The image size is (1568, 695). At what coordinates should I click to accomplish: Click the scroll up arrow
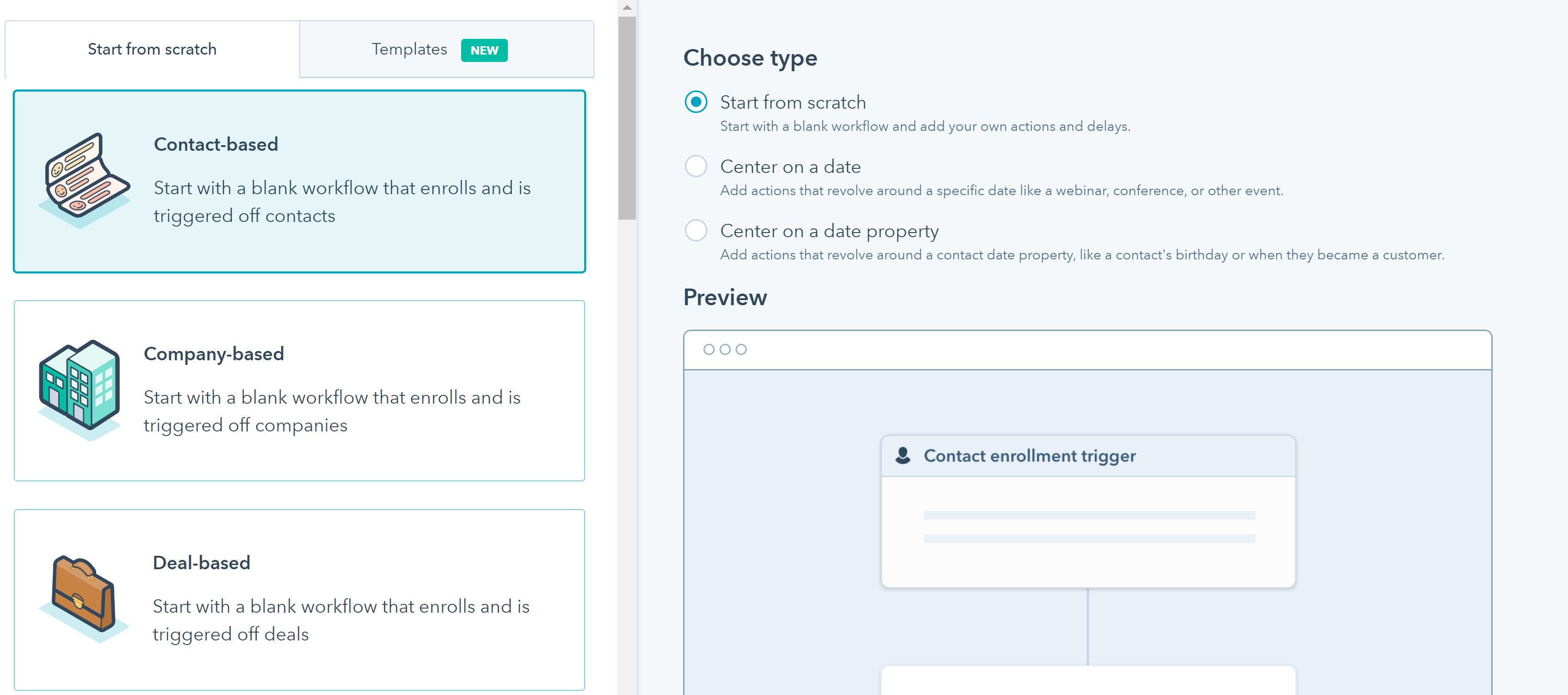[x=627, y=7]
